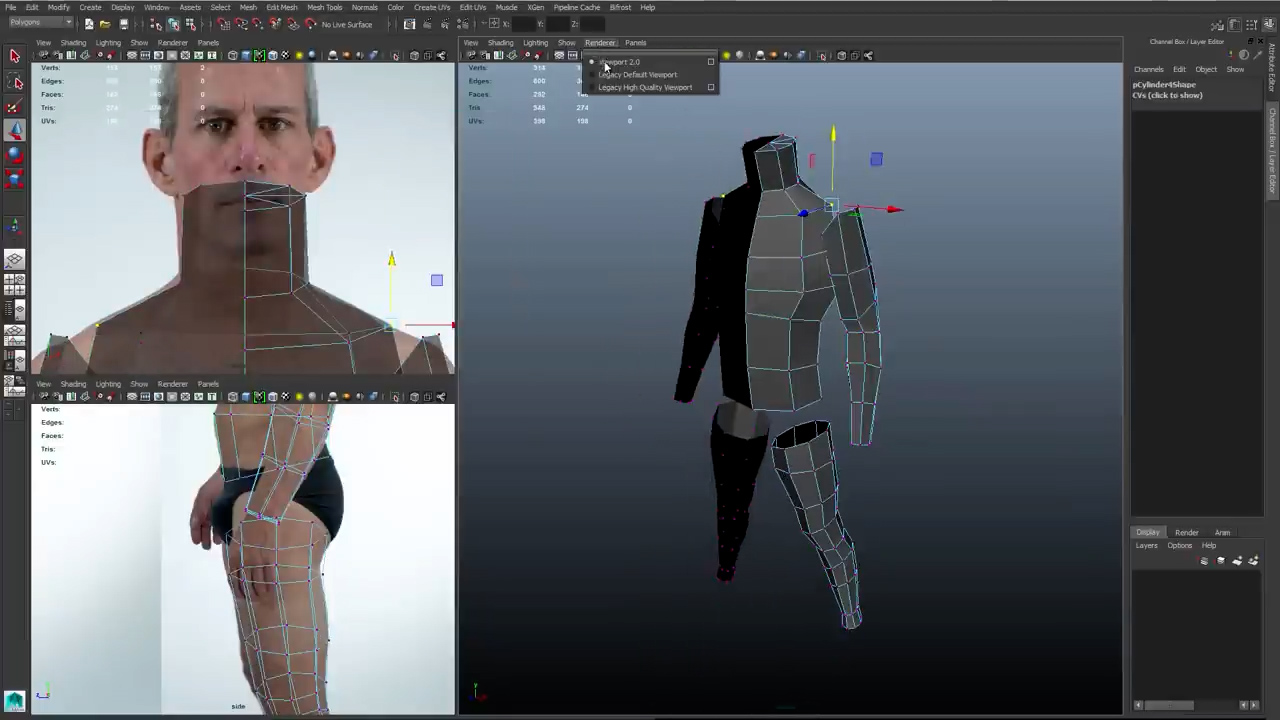The image size is (1280, 720).
Task: Open the Render View window icon
Action: point(410,24)
